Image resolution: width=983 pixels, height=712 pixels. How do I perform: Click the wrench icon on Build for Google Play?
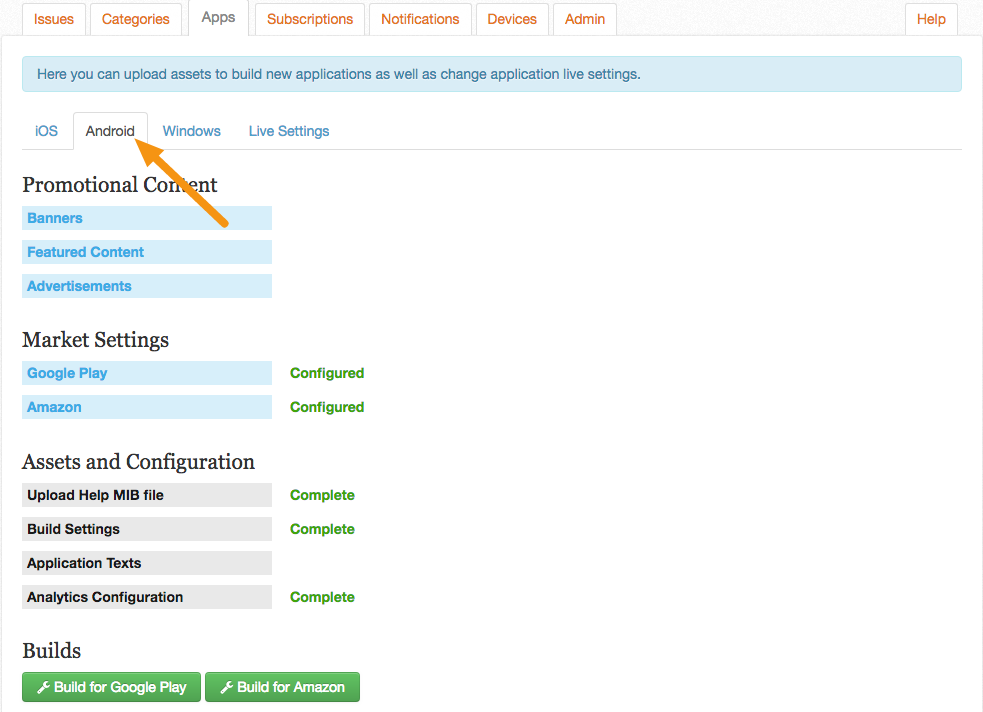tap(43, 688)
